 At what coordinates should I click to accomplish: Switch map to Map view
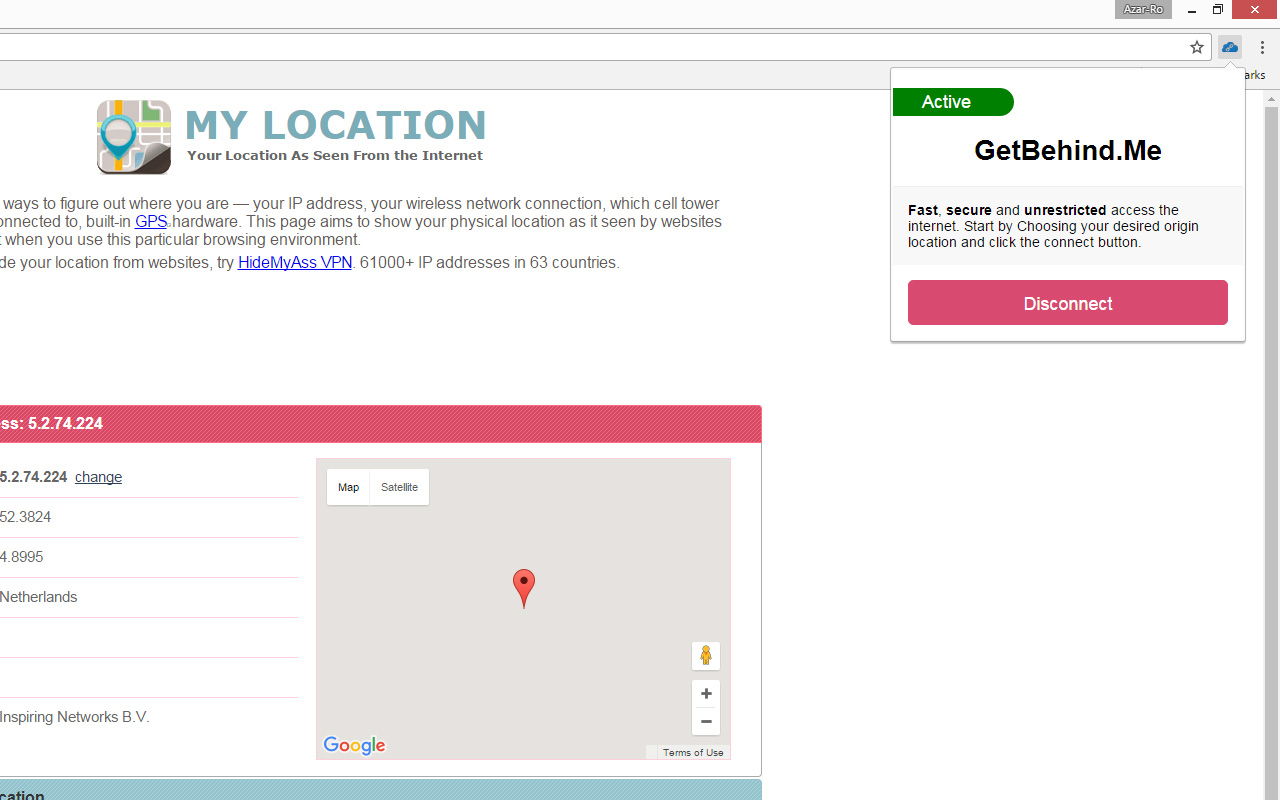[348, 487]
